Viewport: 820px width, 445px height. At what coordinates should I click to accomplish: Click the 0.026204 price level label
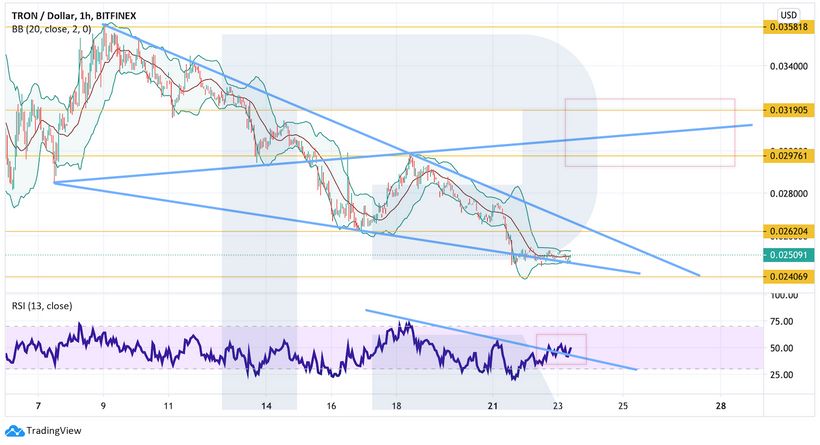786,231
